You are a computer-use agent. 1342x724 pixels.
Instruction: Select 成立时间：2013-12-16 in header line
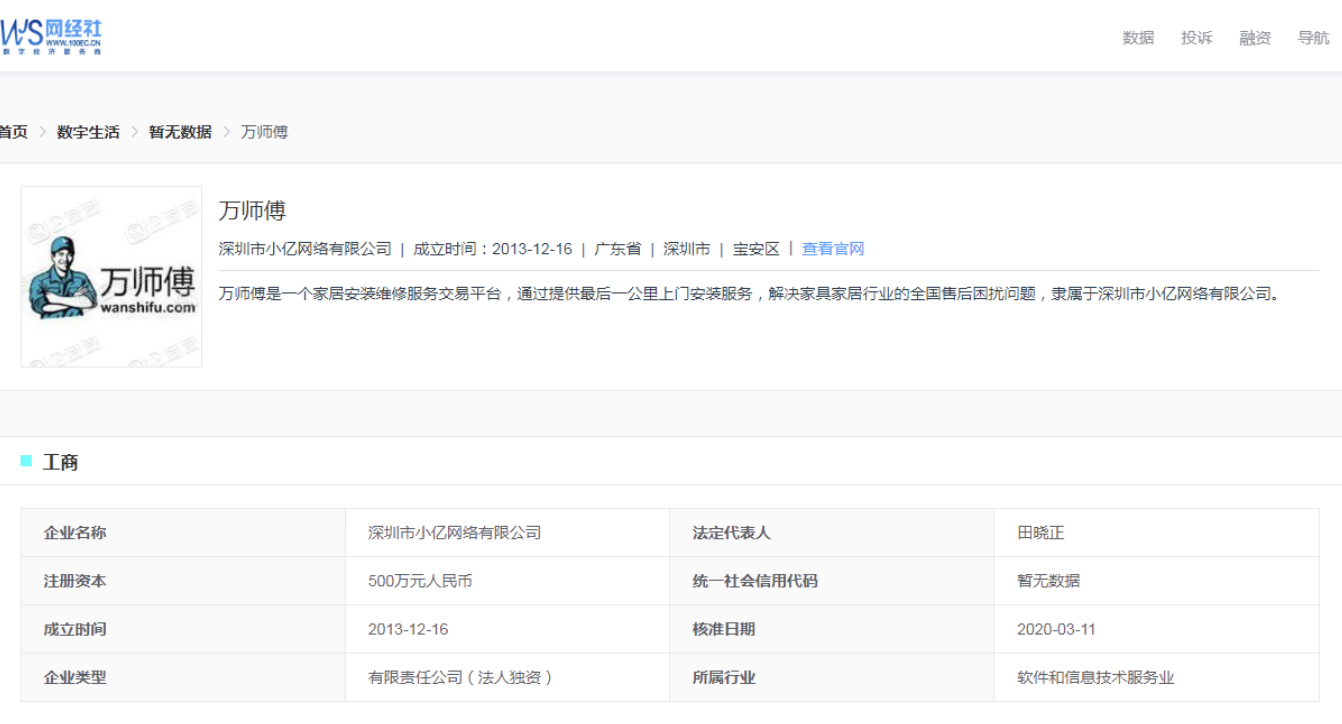coord(493,249)
